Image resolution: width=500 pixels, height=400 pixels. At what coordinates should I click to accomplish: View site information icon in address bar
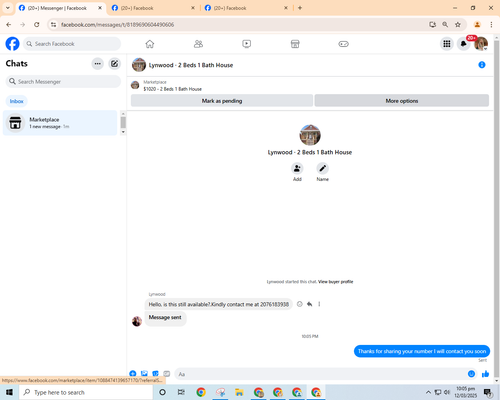click(x=53, y=25)
